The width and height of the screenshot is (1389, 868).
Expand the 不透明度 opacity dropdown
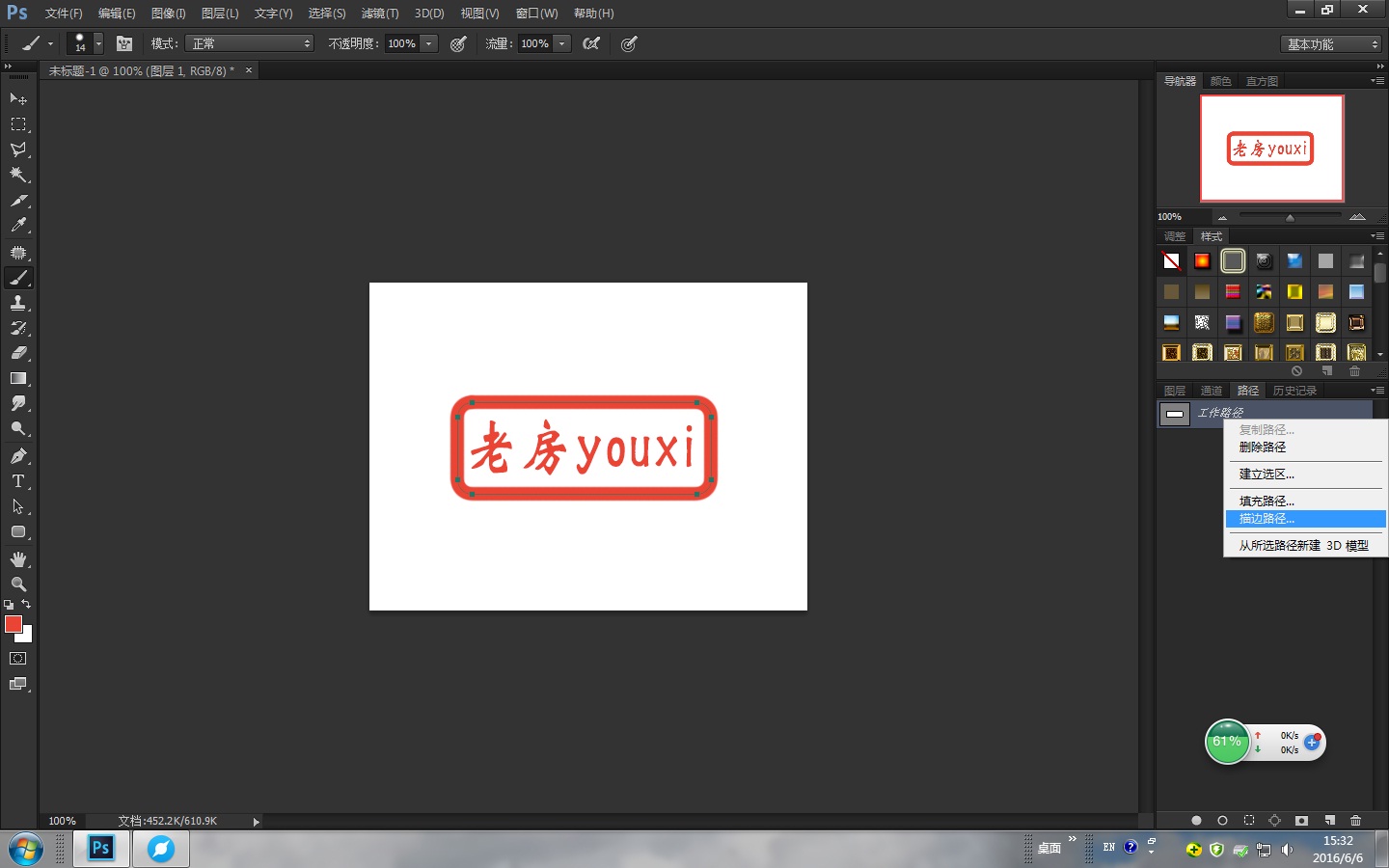[x=427, y=43]
